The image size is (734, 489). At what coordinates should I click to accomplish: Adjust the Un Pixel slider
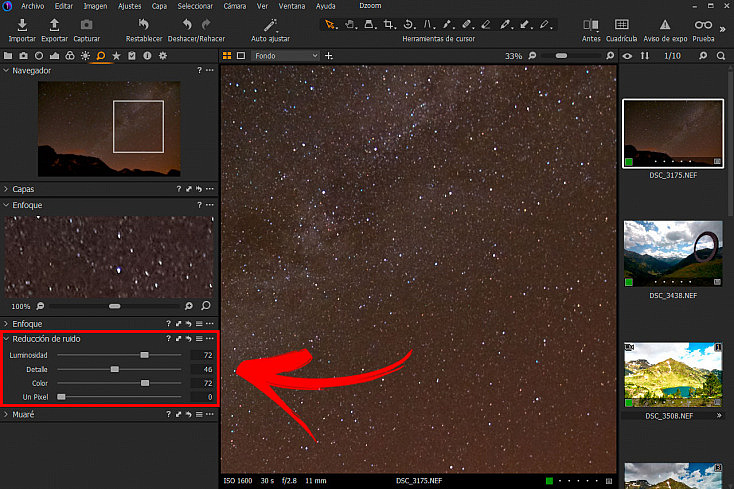pyautogui.click(x=61, y=397)
